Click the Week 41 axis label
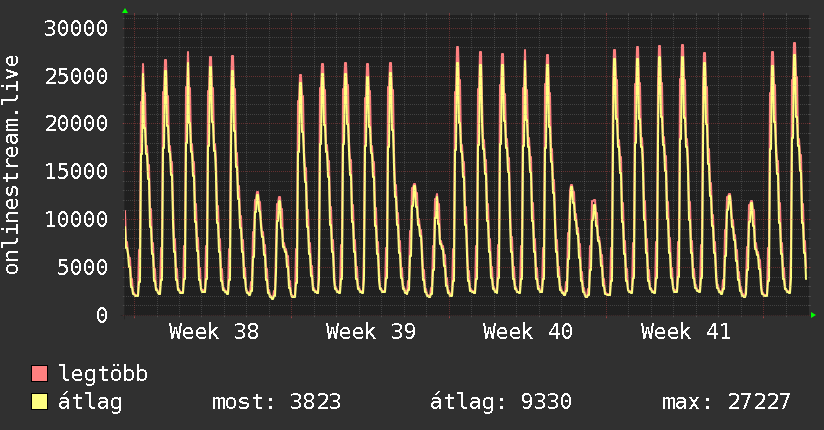Viewport: 824px width, 430px height. 686,332
